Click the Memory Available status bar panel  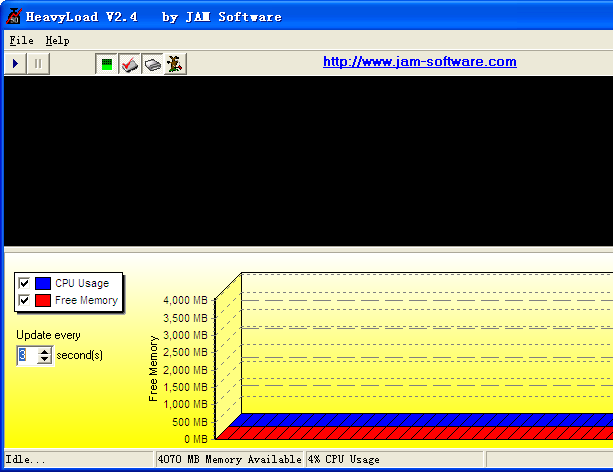point(229,460)
